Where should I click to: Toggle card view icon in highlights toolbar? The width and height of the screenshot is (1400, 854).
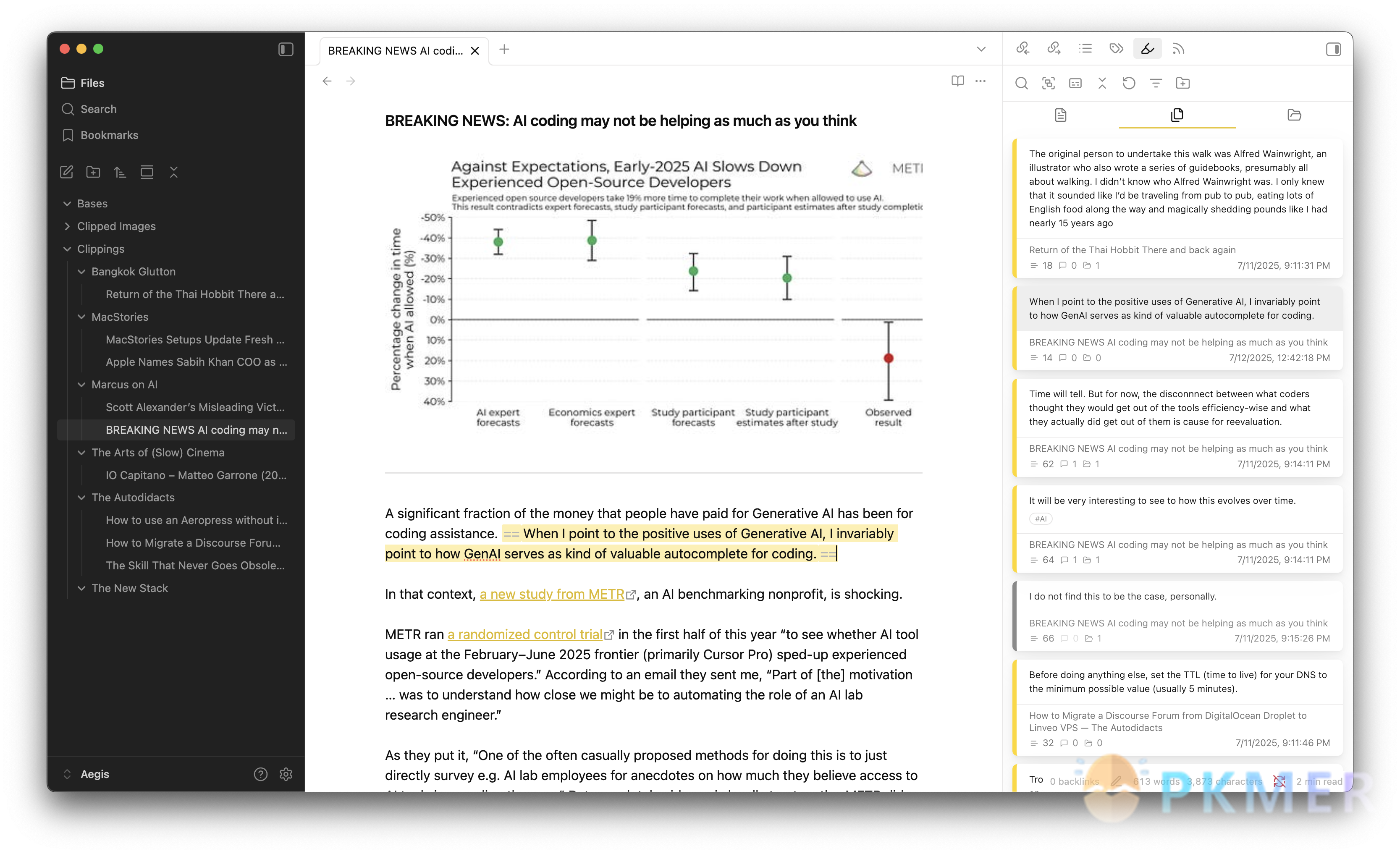(x=1075, y=84)
